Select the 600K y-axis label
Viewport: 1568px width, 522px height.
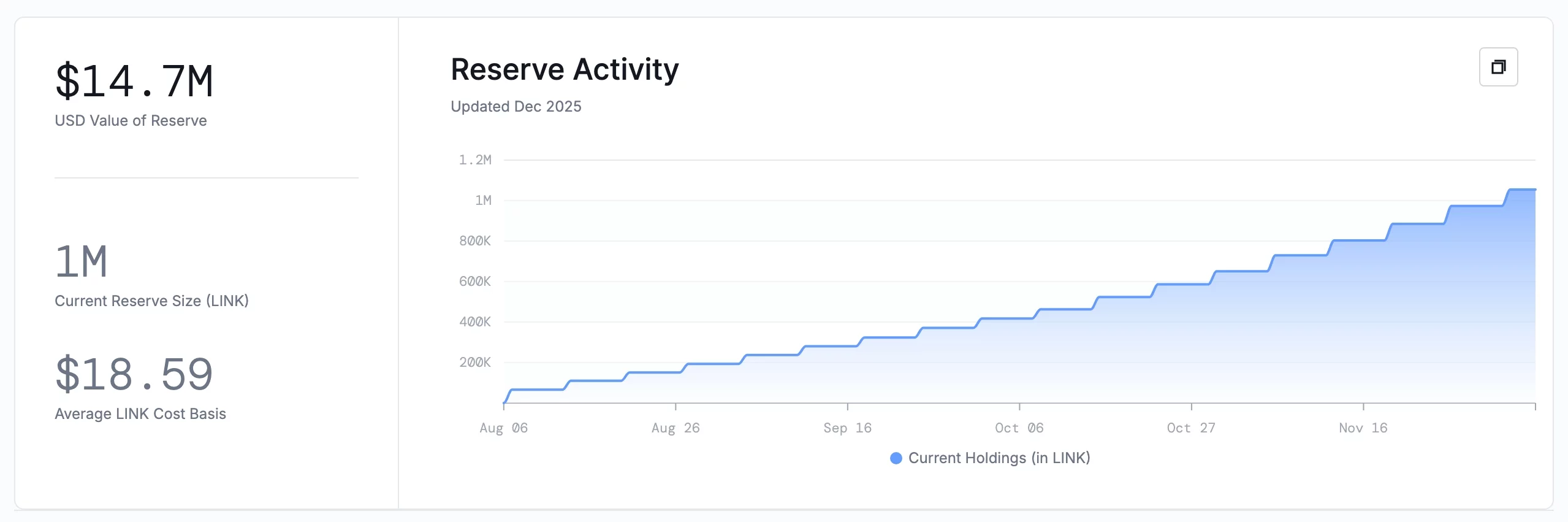click(x=475, y=282)
